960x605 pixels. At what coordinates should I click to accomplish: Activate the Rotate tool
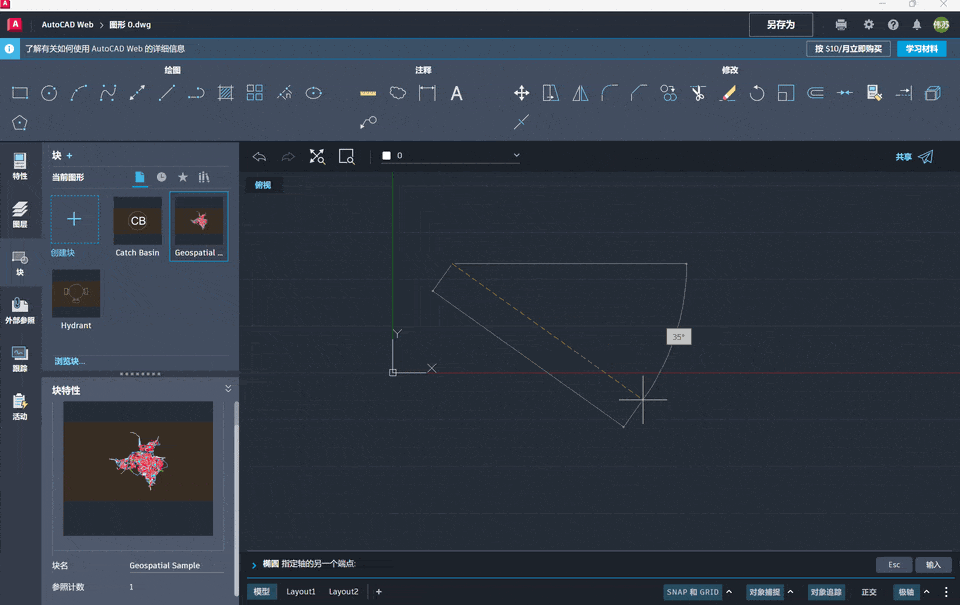tap(757, 93)
